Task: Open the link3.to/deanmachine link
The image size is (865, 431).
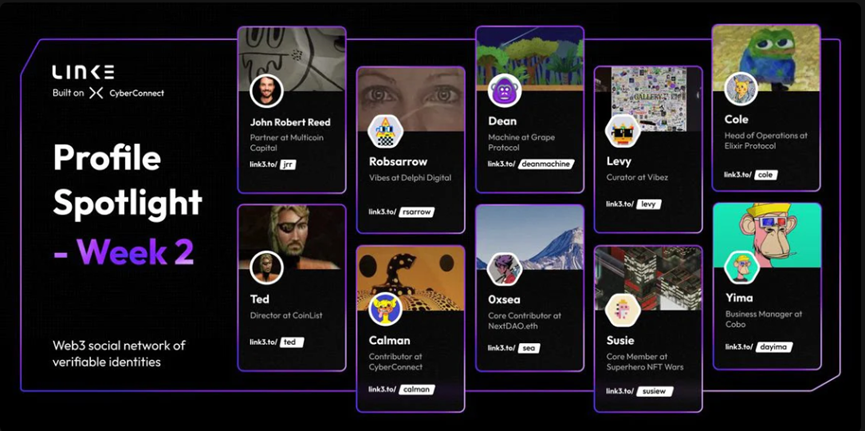Action: 531,164
